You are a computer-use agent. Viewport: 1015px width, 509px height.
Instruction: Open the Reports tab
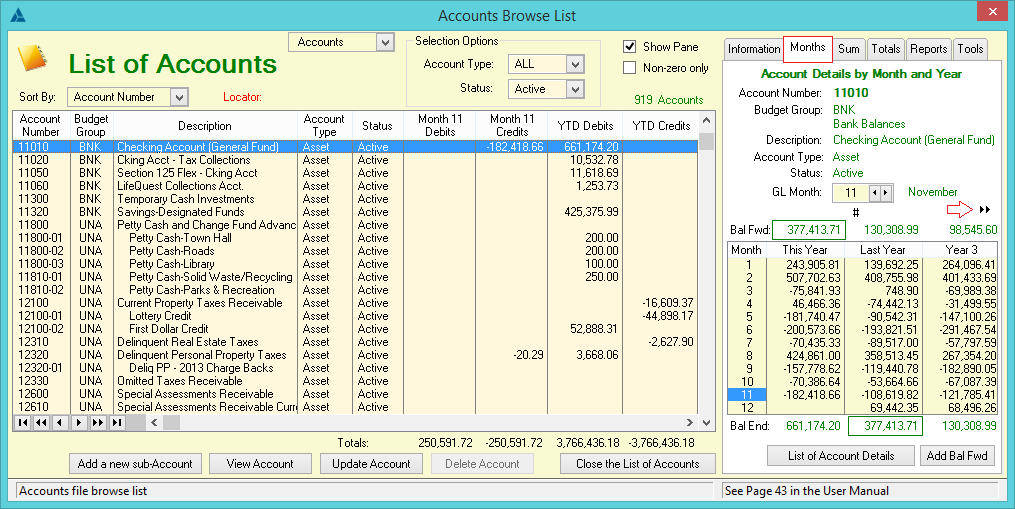click(928, 49)
